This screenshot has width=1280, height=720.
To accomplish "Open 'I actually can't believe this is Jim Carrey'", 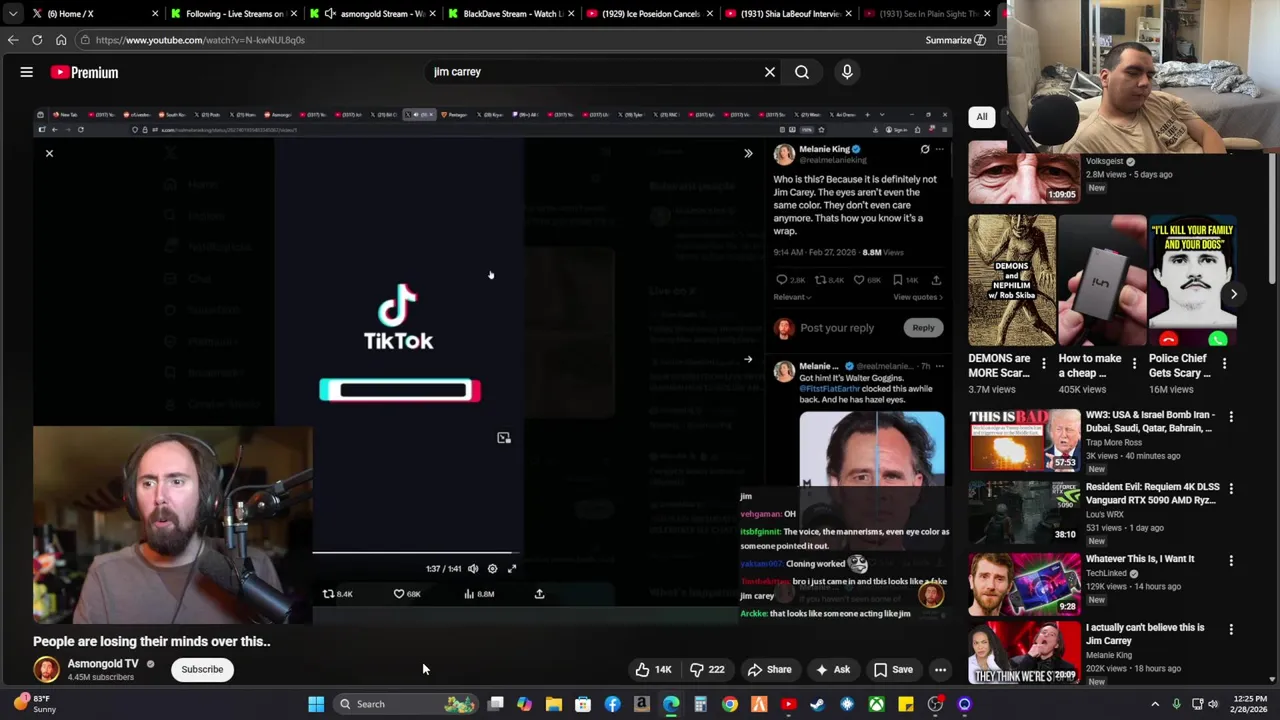I will 1145,634.
